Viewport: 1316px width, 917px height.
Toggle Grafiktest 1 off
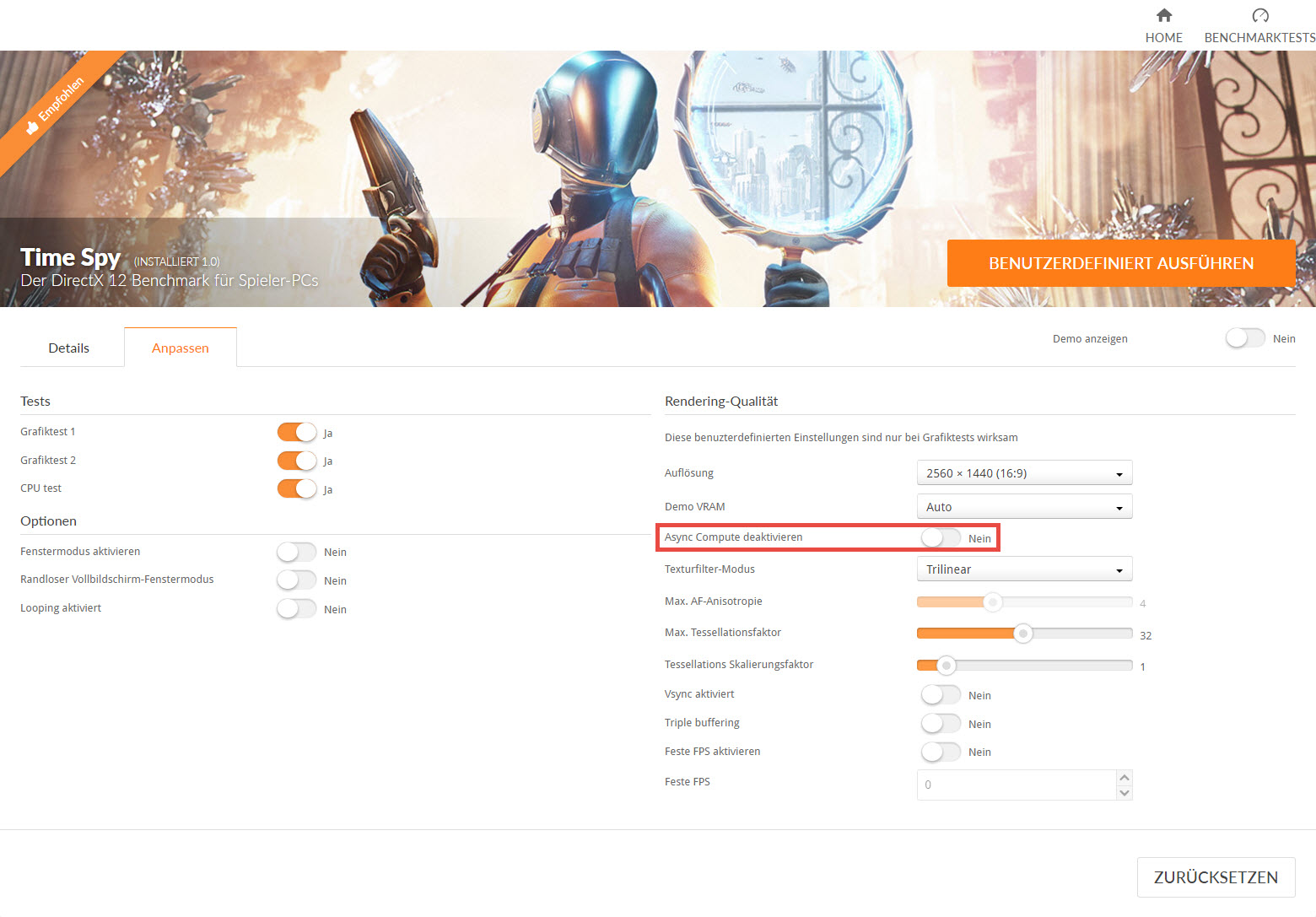[x=297, y=432]
